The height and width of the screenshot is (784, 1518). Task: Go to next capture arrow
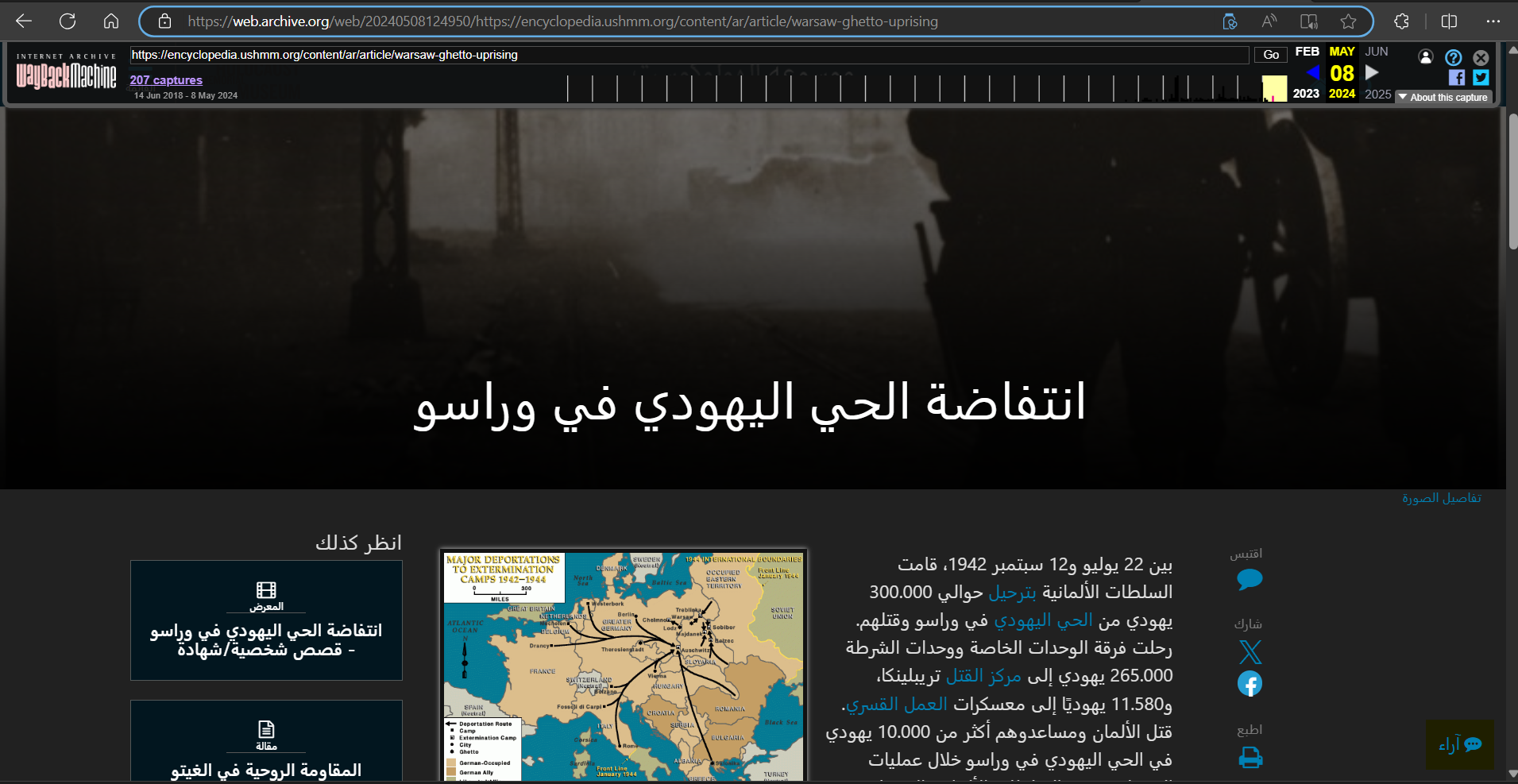point(1372,72)
